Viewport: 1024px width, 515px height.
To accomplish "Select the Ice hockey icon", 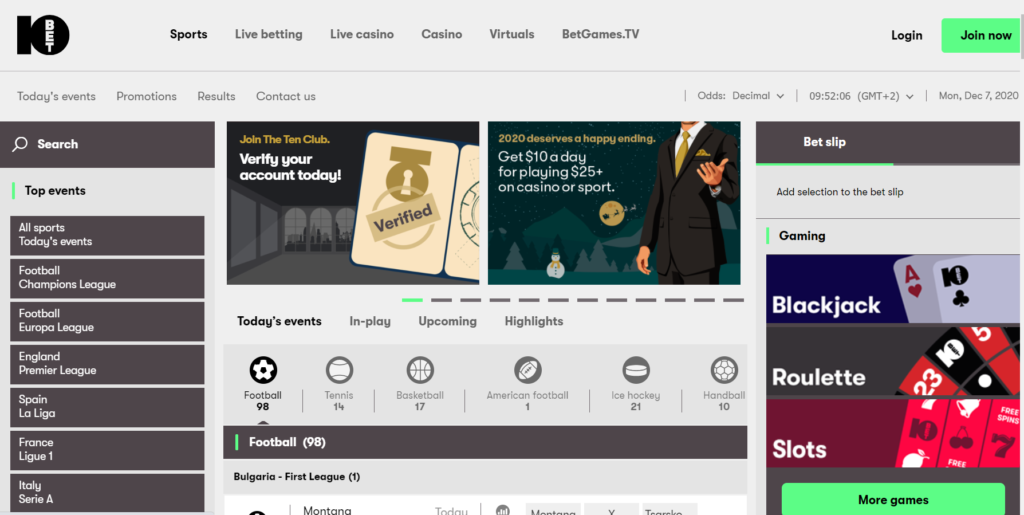I will click(636, 370).
